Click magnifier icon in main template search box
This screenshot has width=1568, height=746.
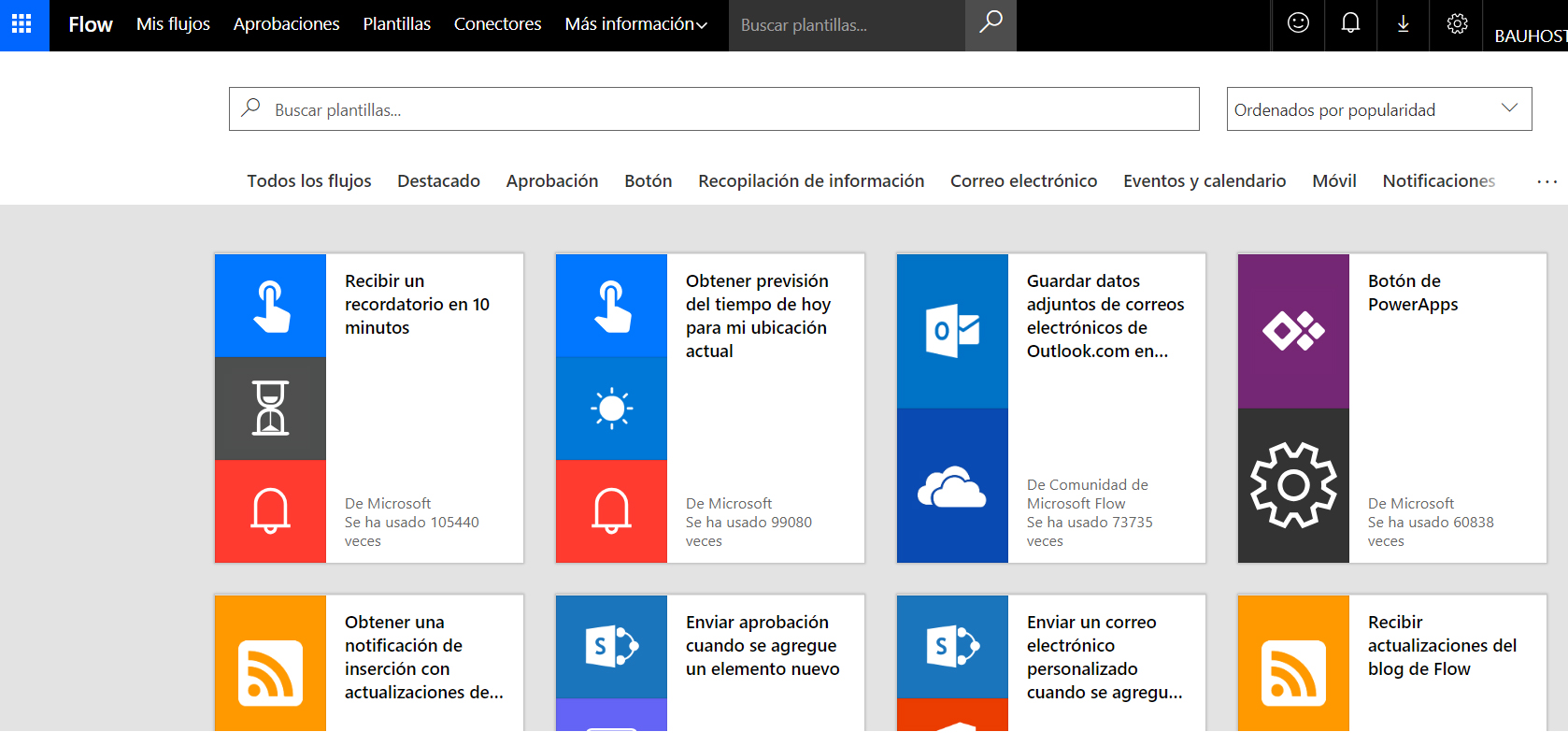[250, 108]
